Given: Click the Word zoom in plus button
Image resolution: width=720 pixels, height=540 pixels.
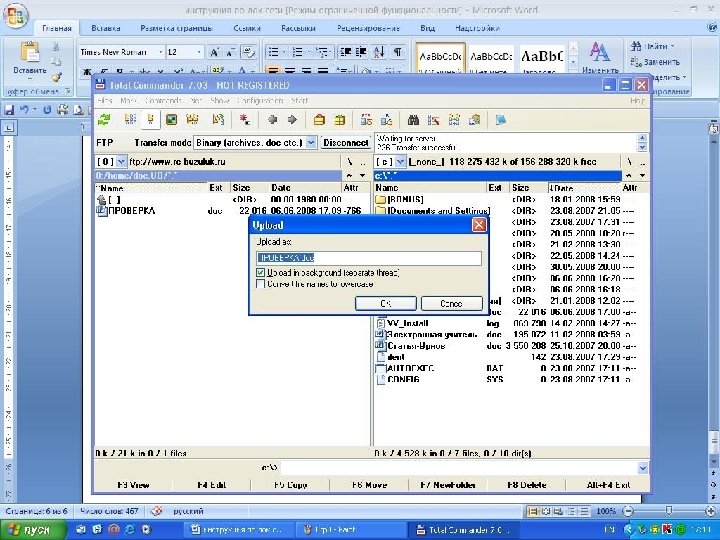Looking at the screenshot, I should coord(711,511).
